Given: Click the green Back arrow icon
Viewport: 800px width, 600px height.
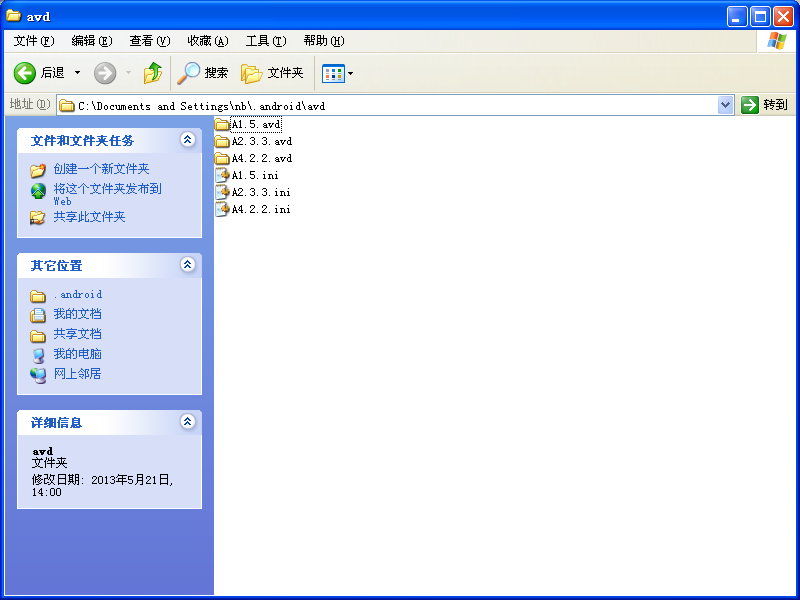Looking at the screenshot, I should 24,73.
